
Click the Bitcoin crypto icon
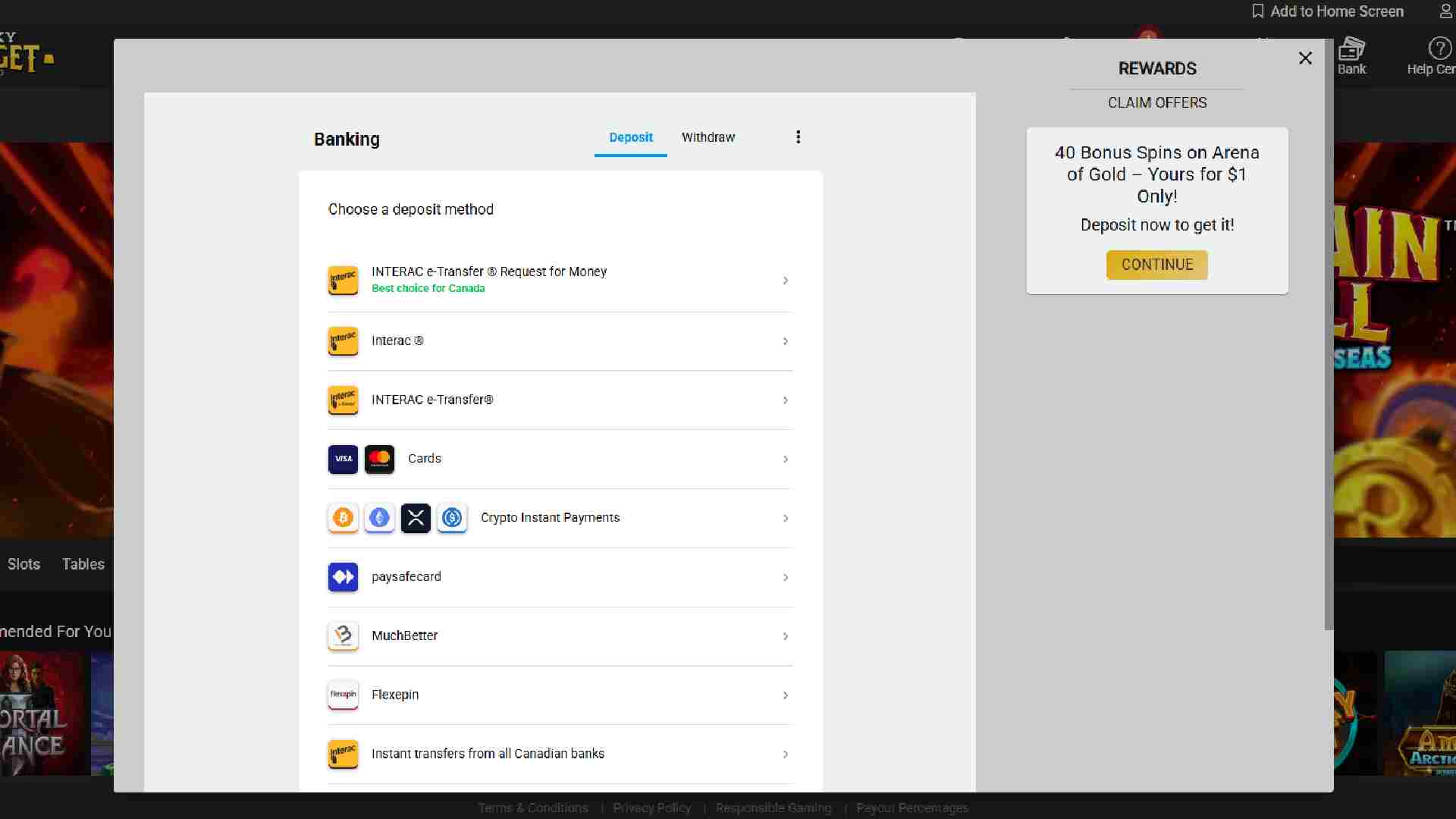pos(343,518)
